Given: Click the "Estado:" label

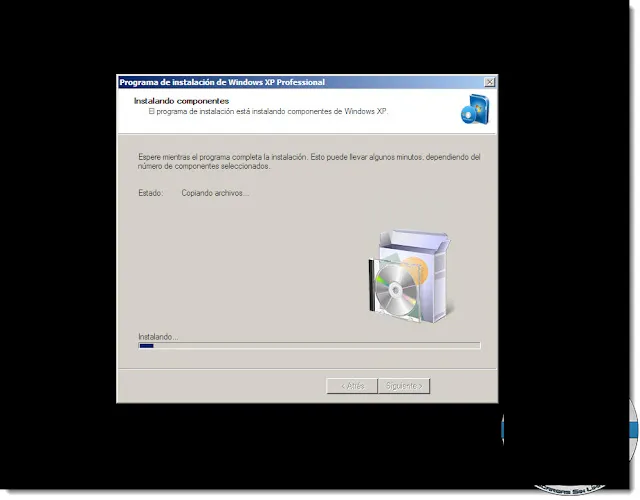Looking at the screenshot, I should 150,193.
